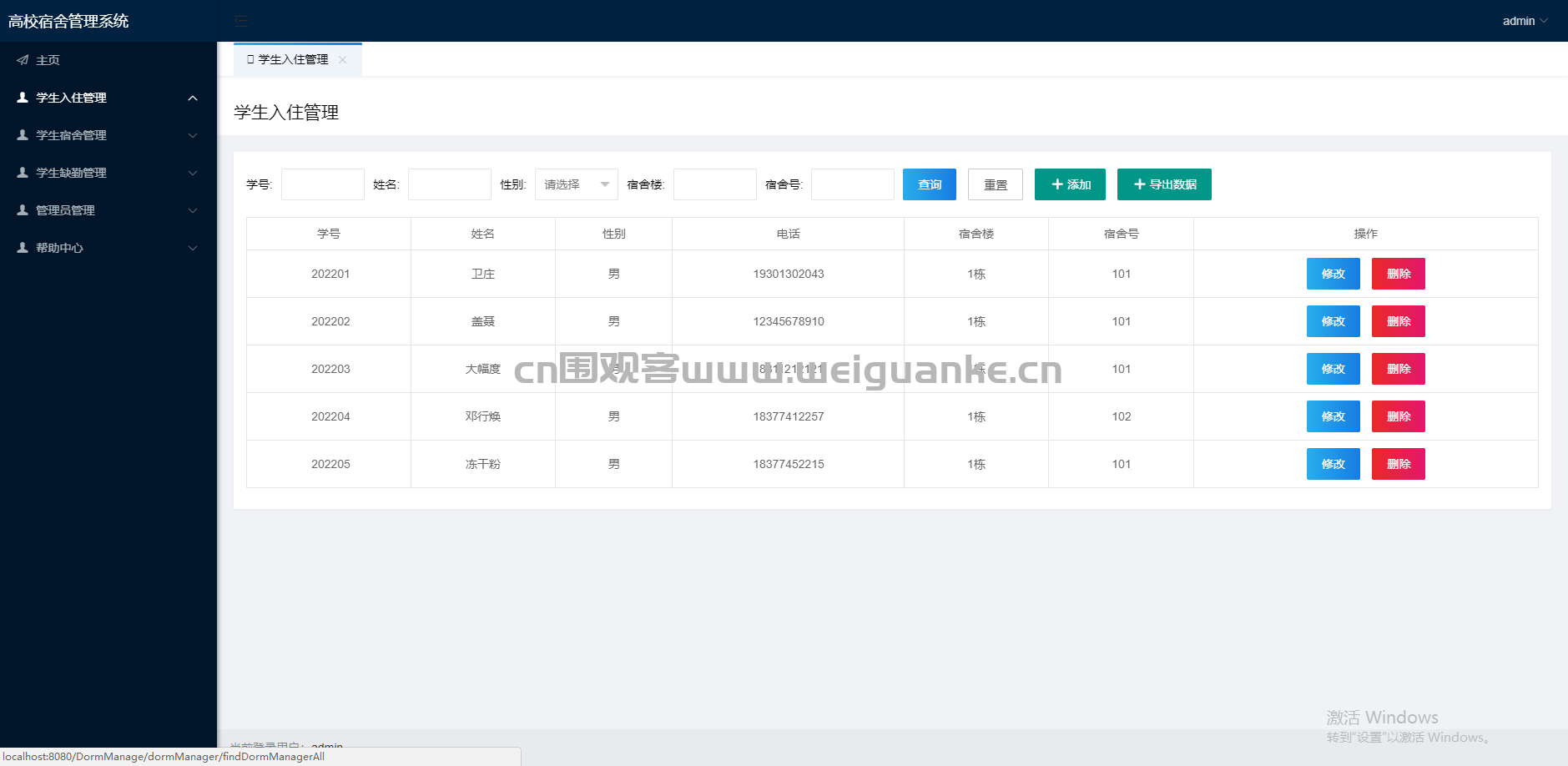Focus the 学号 search input field
Image resolution: width=1568 pixels, height=766 pixels.
322,184
